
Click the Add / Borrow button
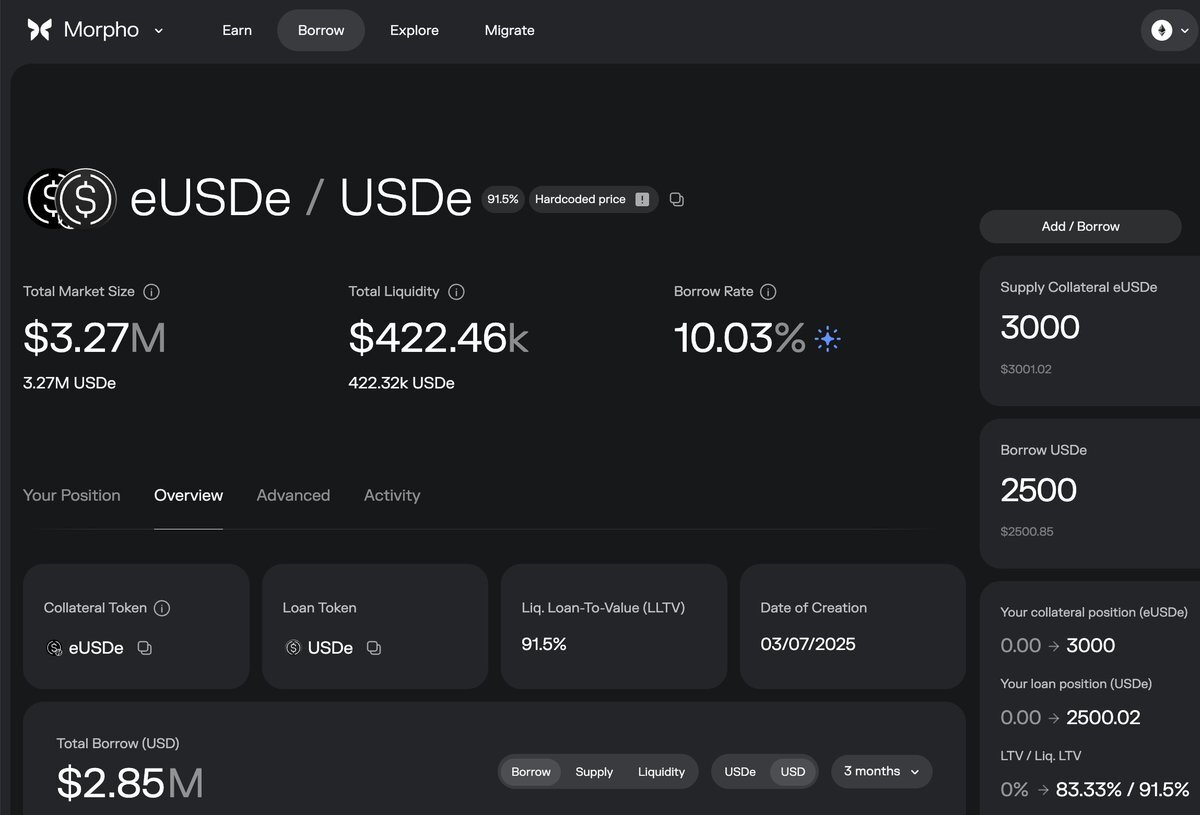[1080, 226]
